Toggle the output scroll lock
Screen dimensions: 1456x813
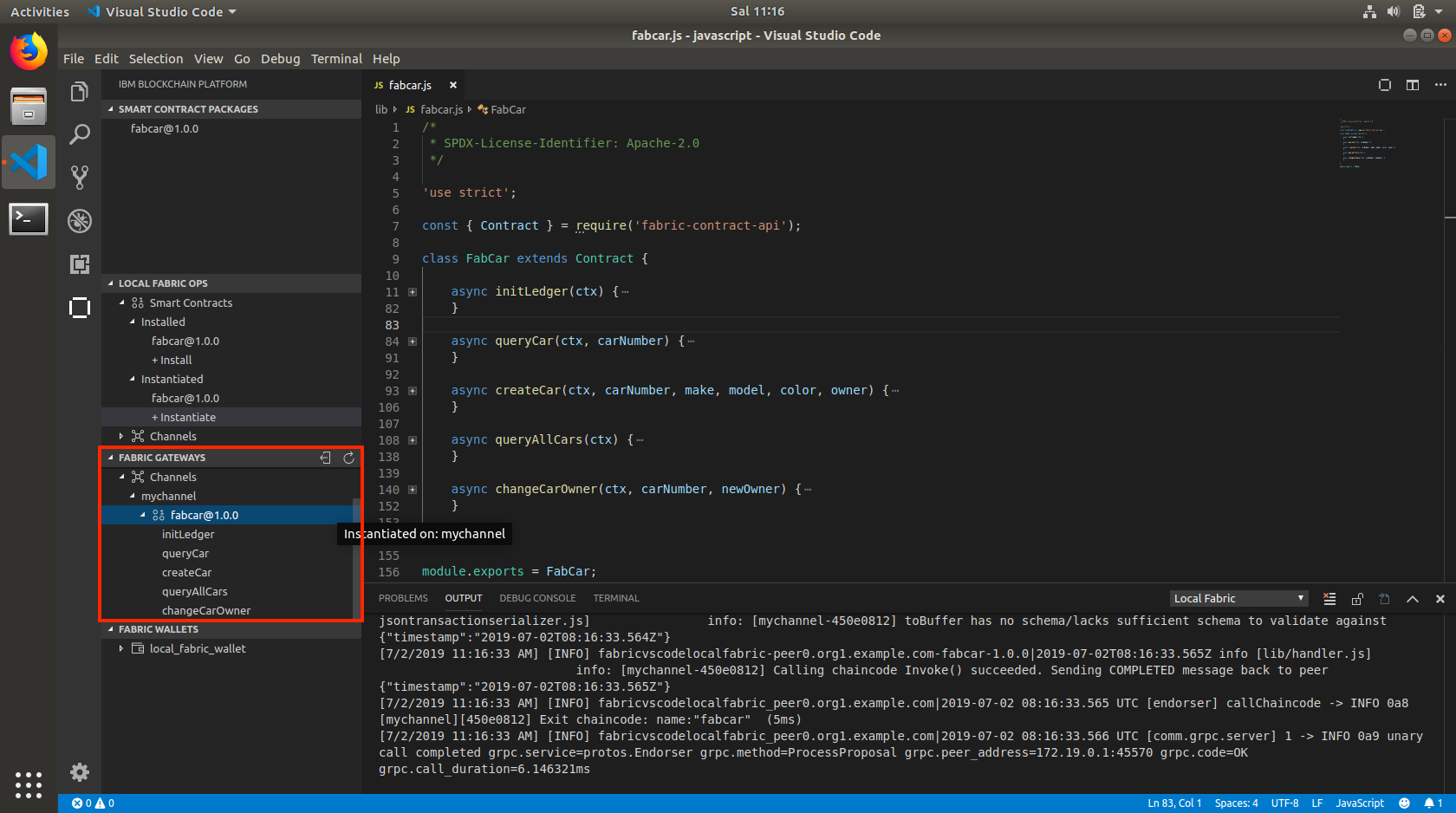[1357, 599]
